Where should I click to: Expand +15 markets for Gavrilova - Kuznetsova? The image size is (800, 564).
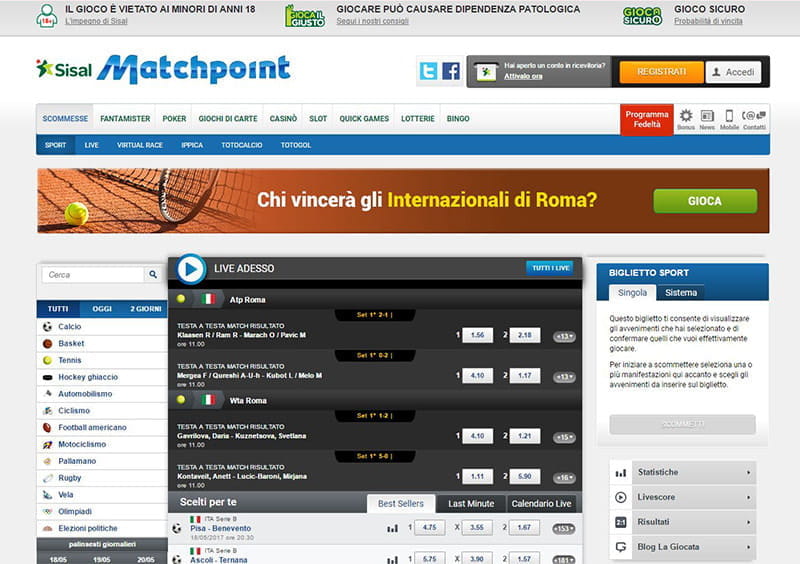pyautogui.click(x=564, y=437)
